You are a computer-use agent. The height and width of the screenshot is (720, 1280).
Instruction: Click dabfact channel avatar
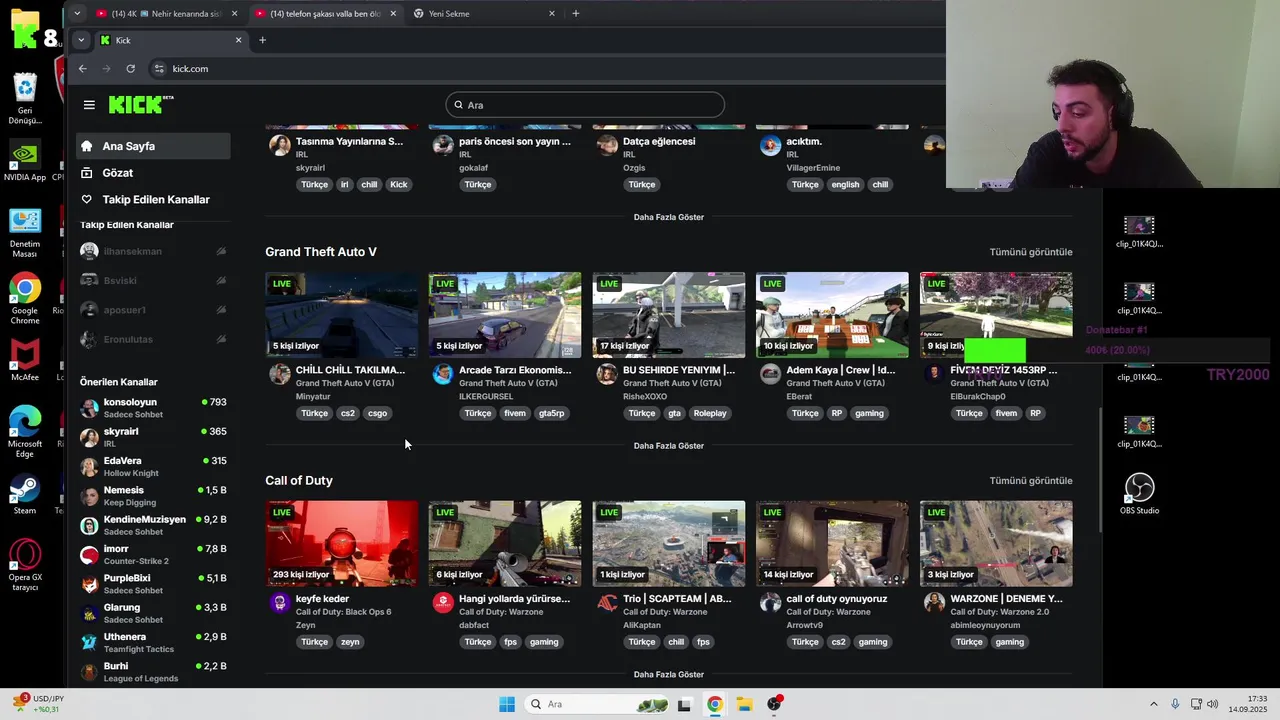click(443, 603)
